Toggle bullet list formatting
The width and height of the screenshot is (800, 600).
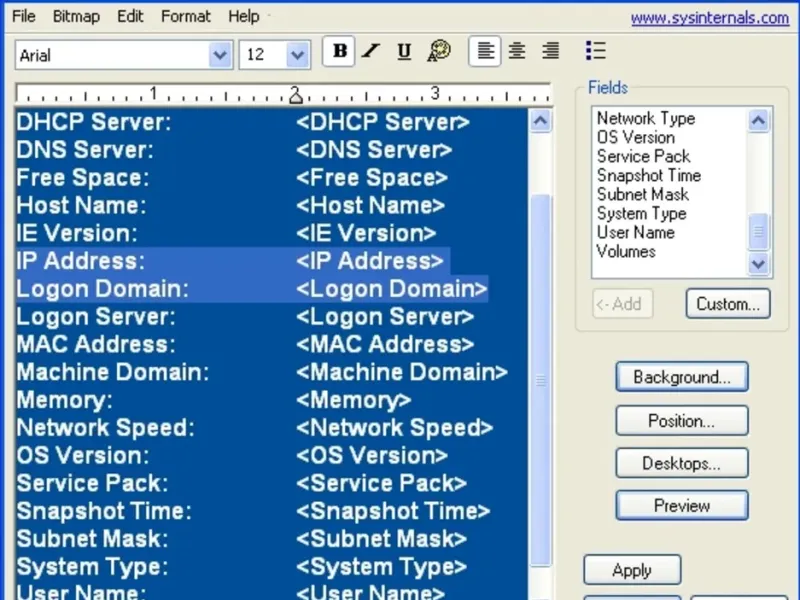point(596,51)
